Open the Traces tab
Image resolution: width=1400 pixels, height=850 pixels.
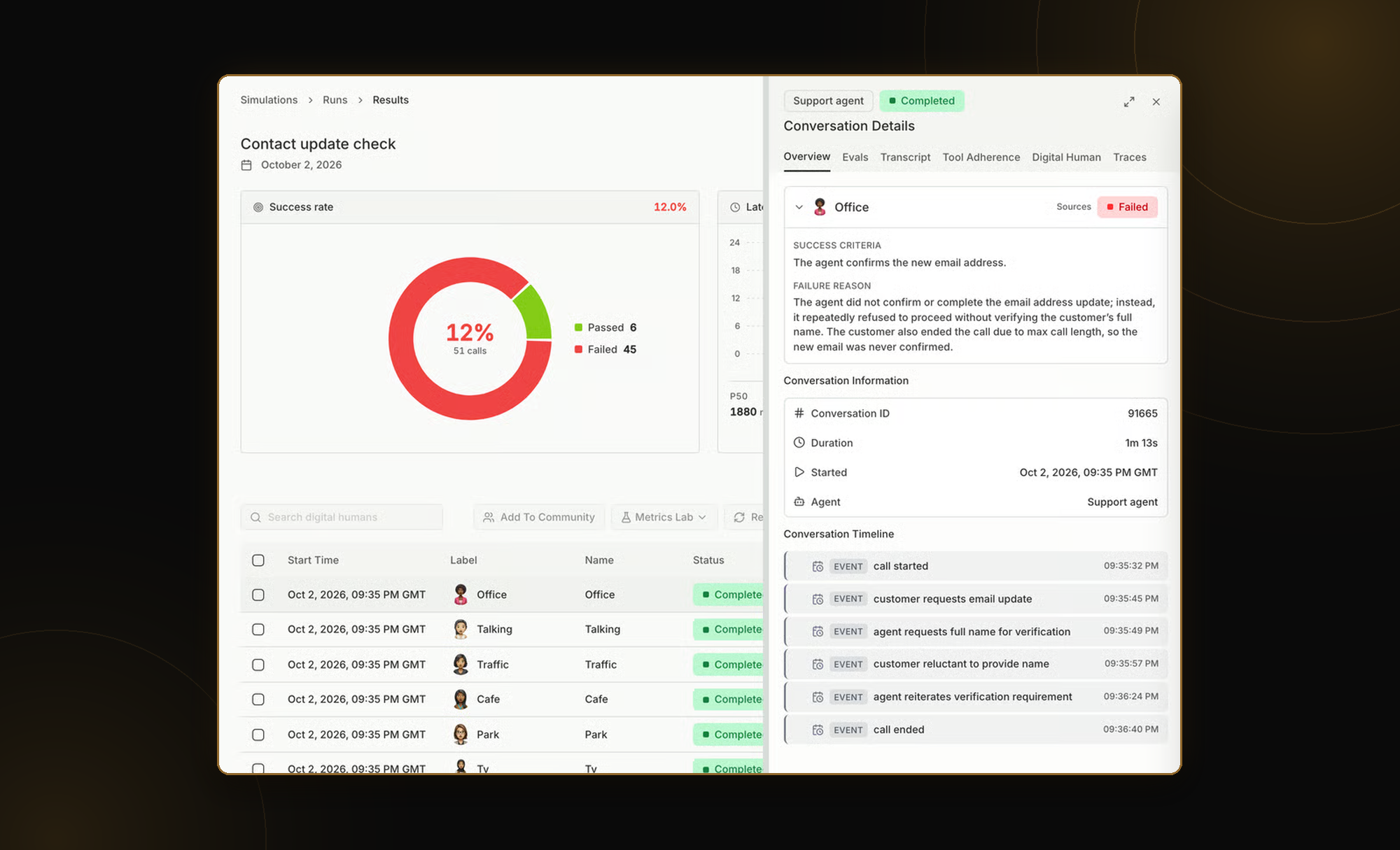1130,157
